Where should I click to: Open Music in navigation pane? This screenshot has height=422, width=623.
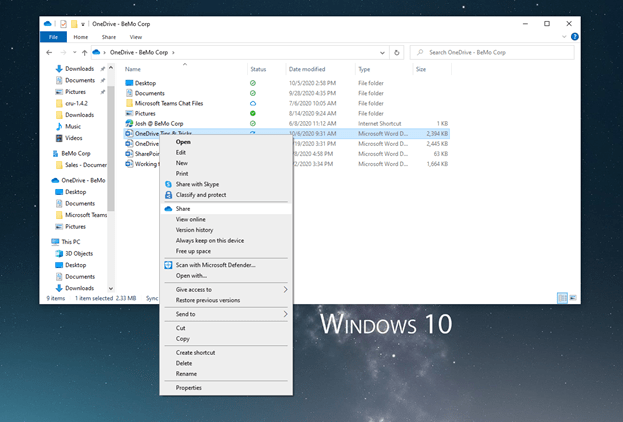point(73,126)
